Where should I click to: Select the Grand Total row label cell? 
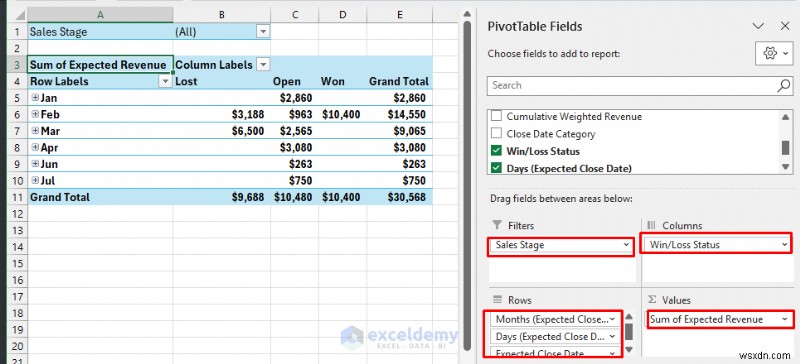click(x=101, y=198)
